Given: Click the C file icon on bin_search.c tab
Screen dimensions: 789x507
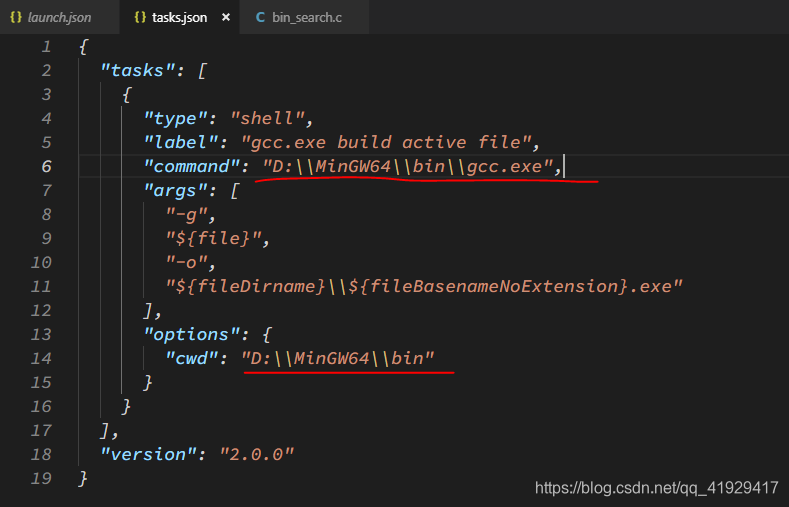Looking at the screenshot, I should coord(260,18).
